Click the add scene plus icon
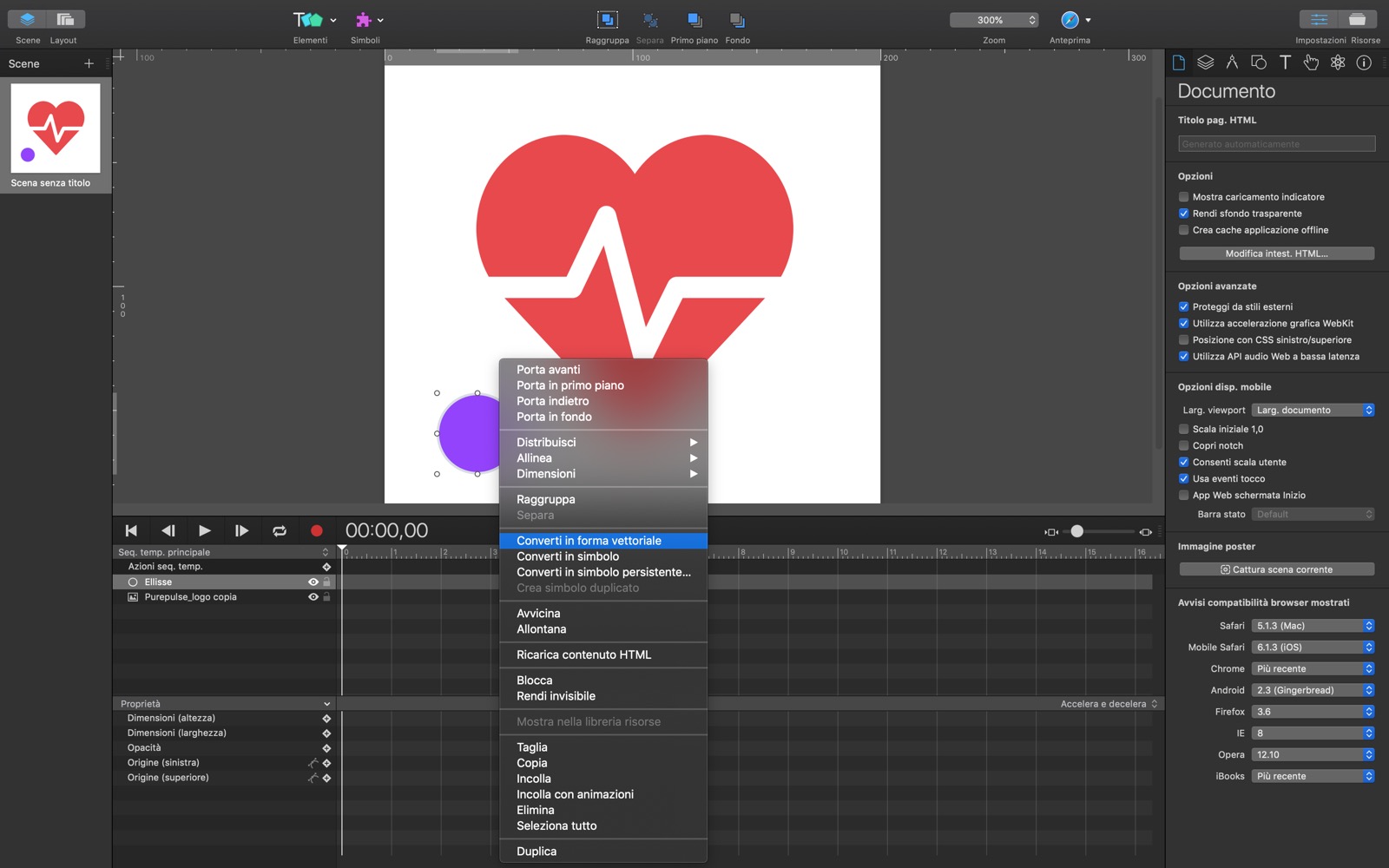This screenshot has height=868, width=1389. tap(89, 63)
